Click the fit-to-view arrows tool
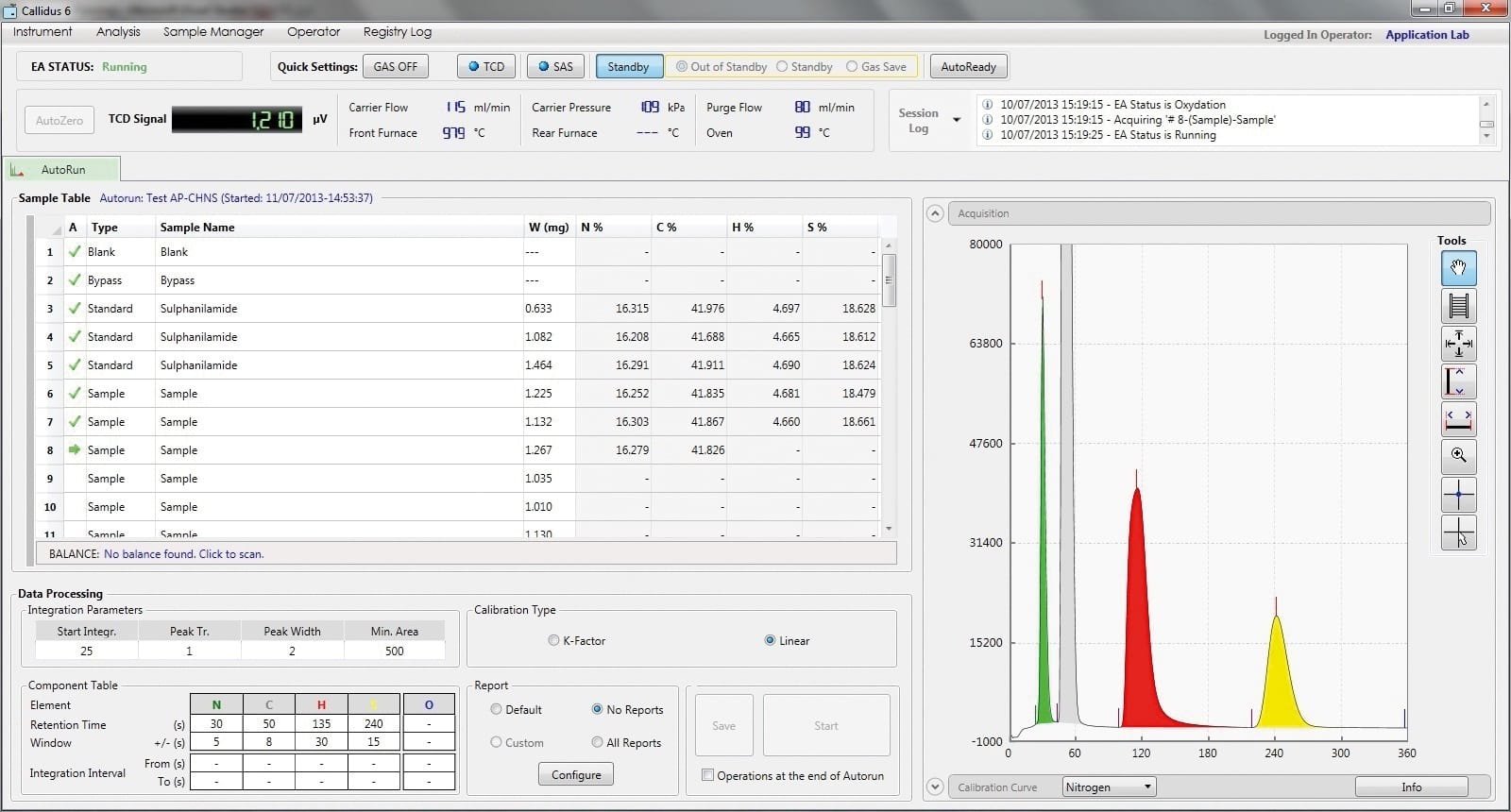The image size is (1511, 812). tap(1458, 344)
